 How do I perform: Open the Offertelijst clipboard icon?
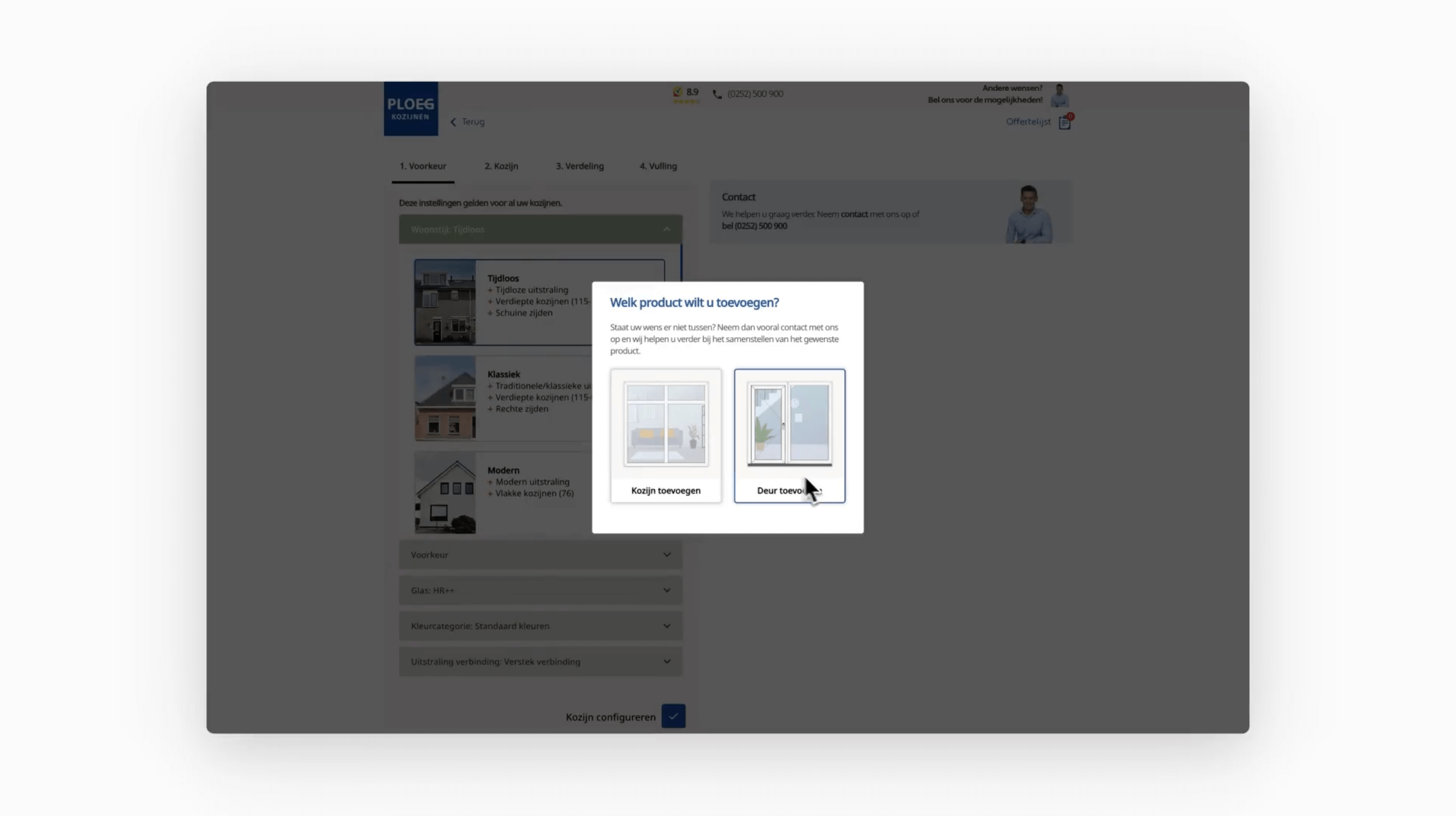1065,122
